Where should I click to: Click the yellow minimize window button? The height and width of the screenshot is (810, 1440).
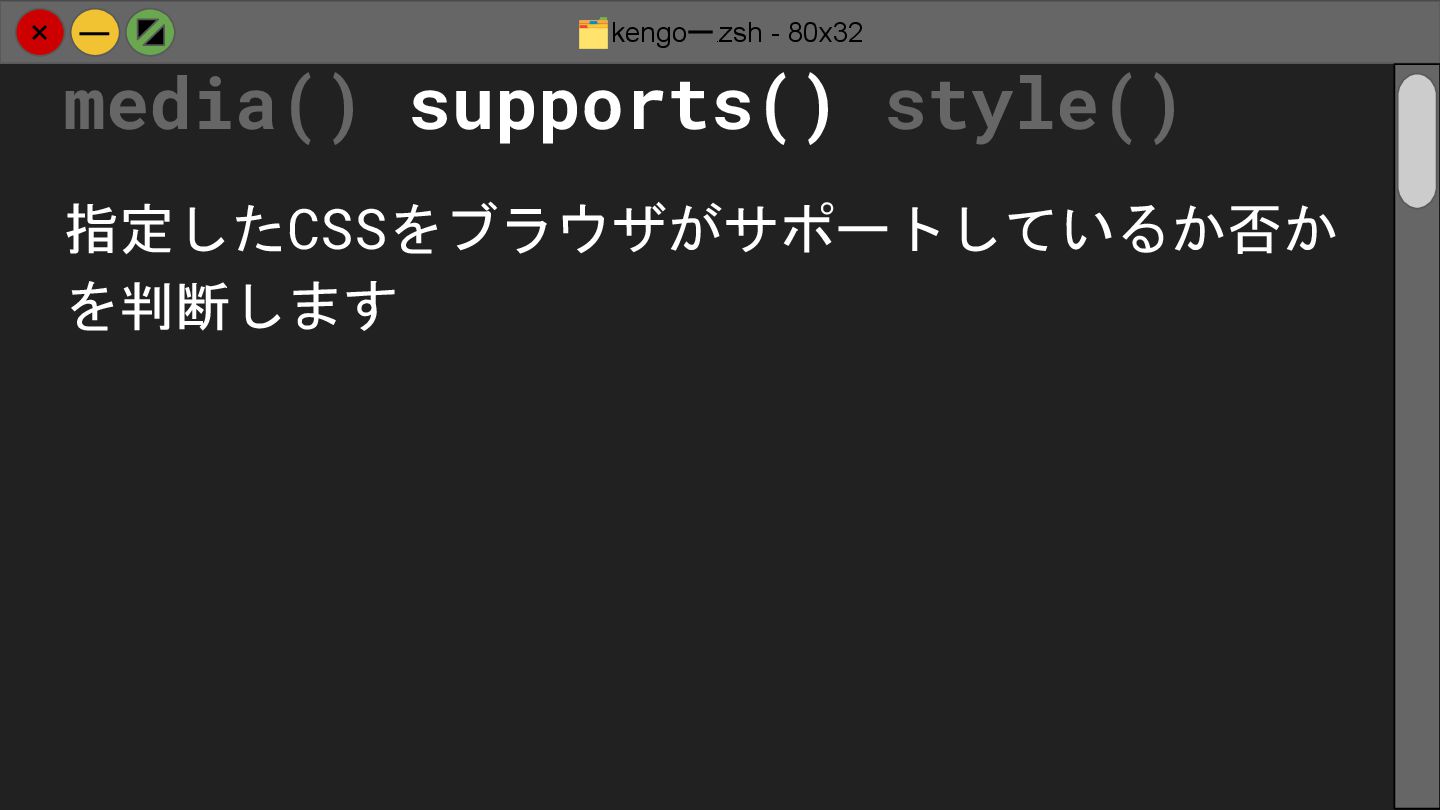(x=95, y=32)
